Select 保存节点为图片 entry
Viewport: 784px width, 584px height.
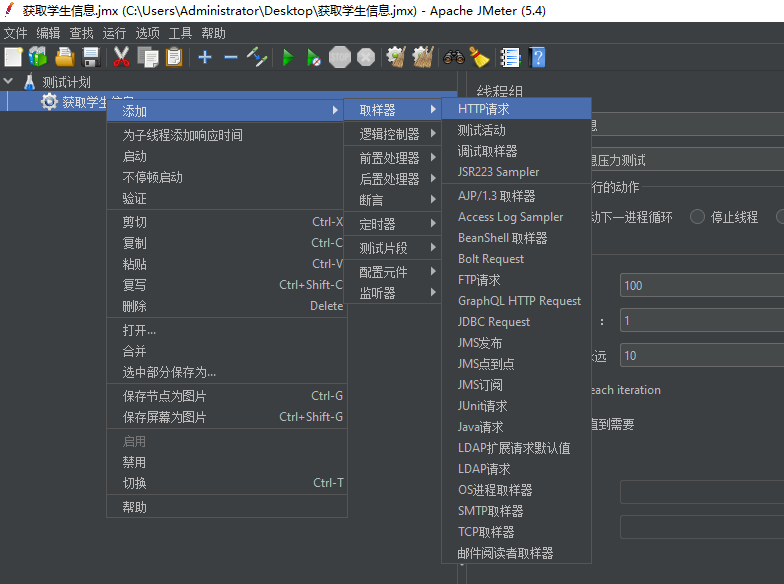pos(227,396)
